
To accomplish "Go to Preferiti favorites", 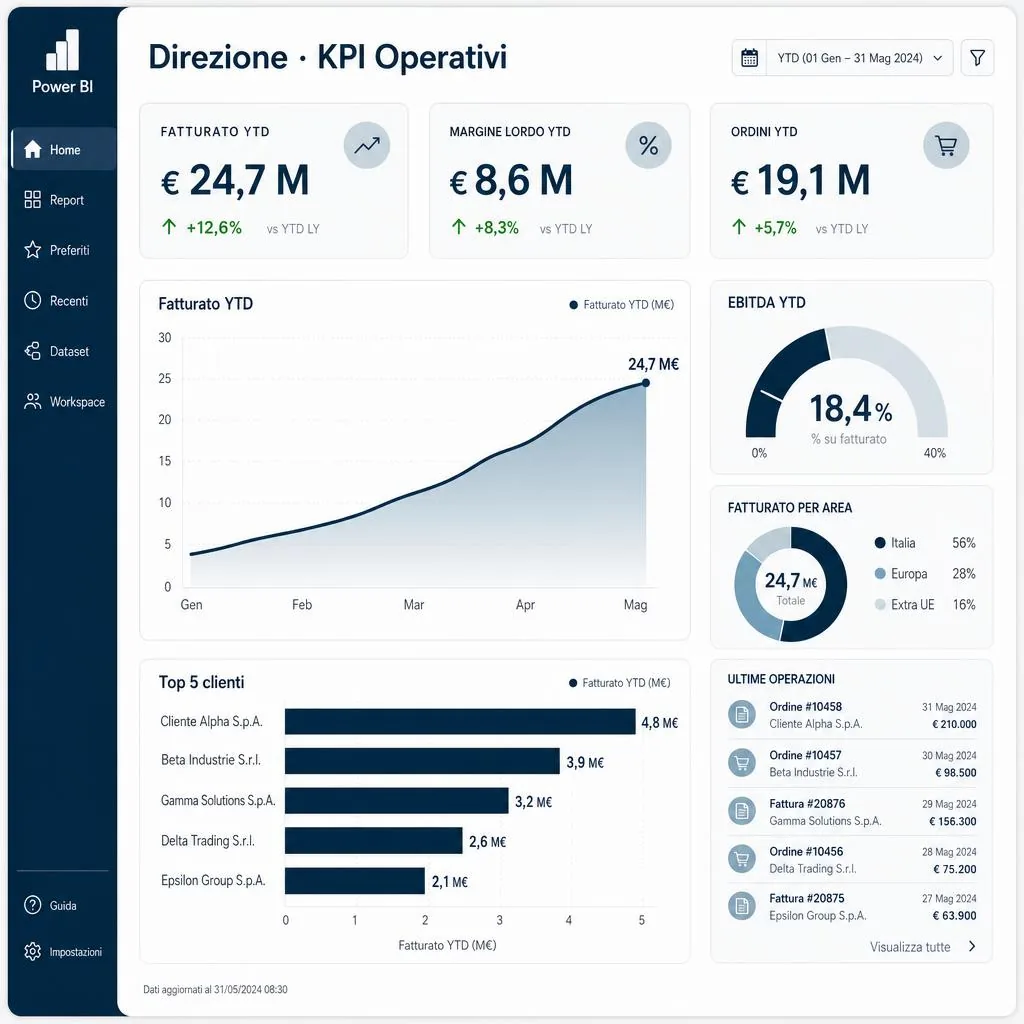I will [x=64, y=250].
